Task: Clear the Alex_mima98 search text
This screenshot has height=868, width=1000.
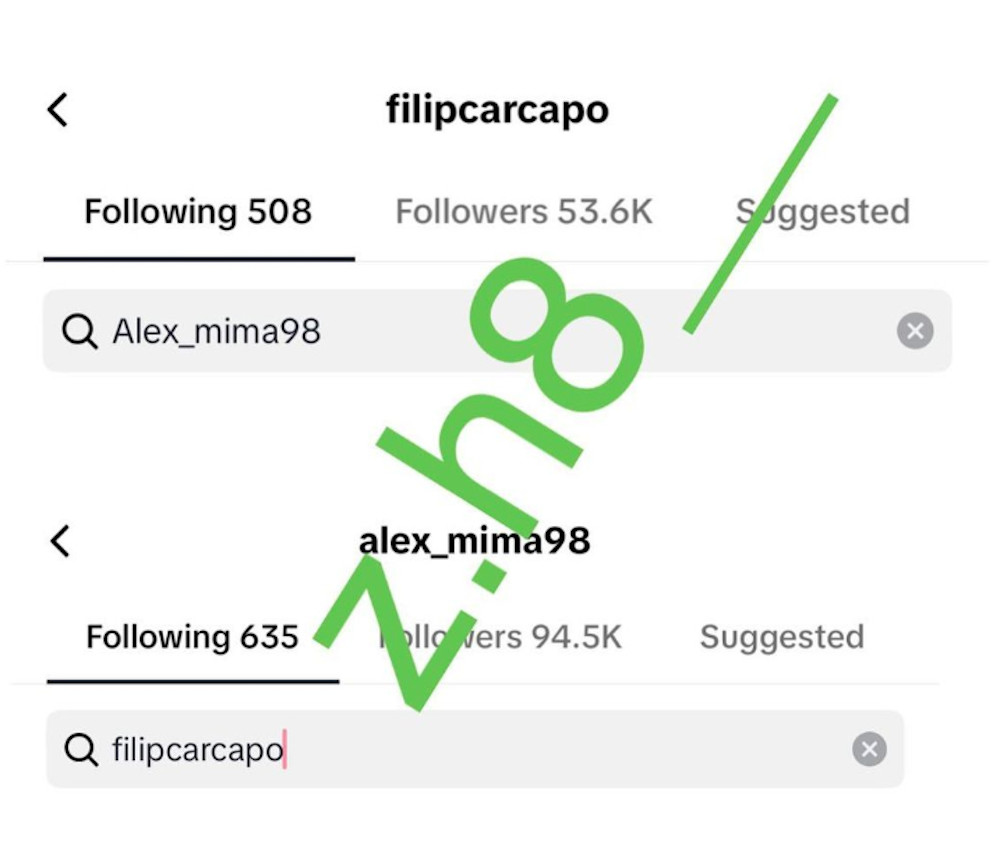Action: 915,331
